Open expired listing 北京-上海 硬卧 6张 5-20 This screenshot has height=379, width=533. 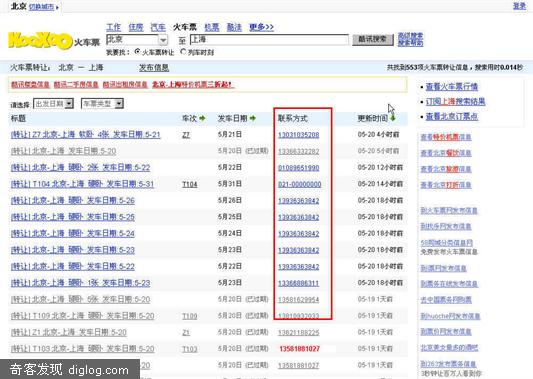[80, 299]
